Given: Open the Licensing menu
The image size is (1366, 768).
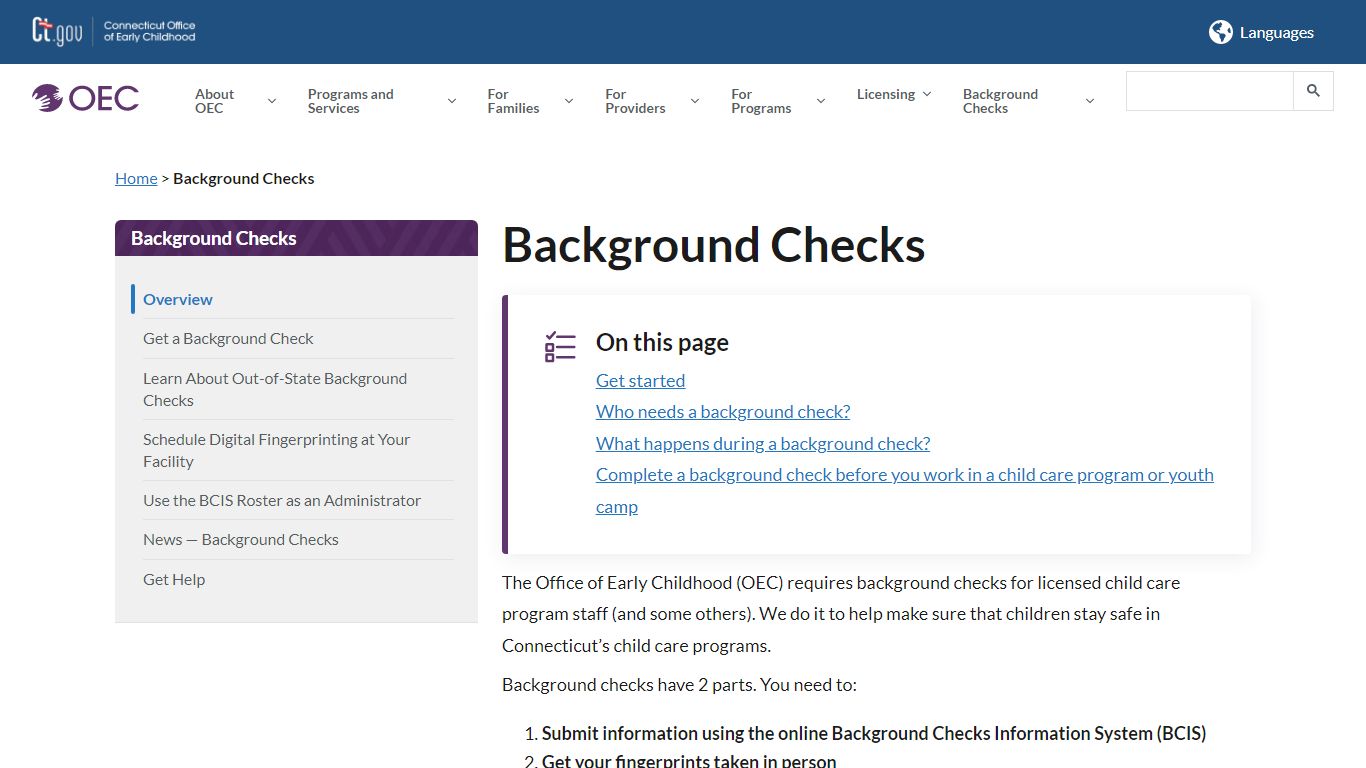Looking at the screenshot, I should (x=886, y=94).
